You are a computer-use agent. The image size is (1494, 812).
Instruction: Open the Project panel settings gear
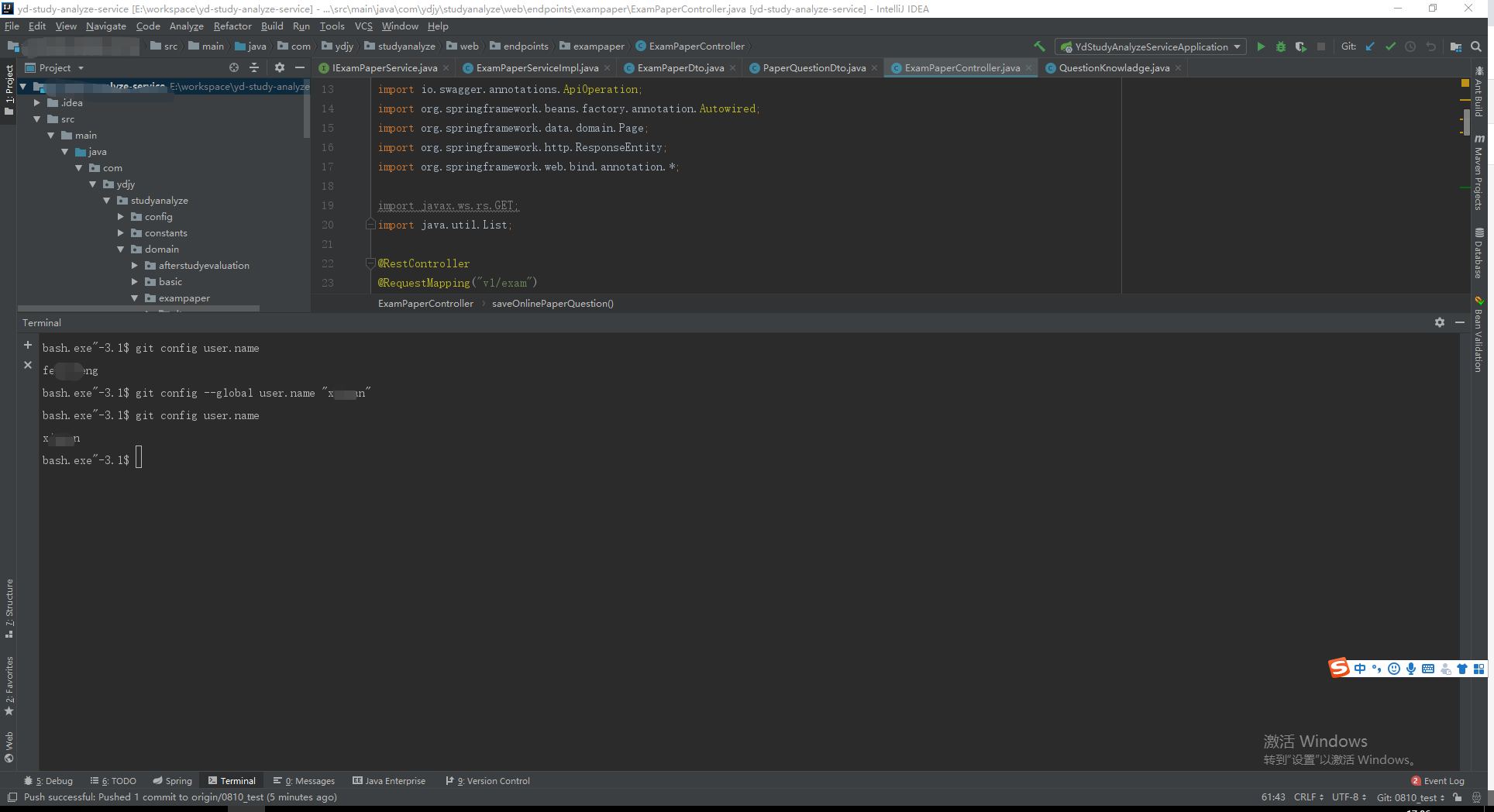tap(280, 68)
